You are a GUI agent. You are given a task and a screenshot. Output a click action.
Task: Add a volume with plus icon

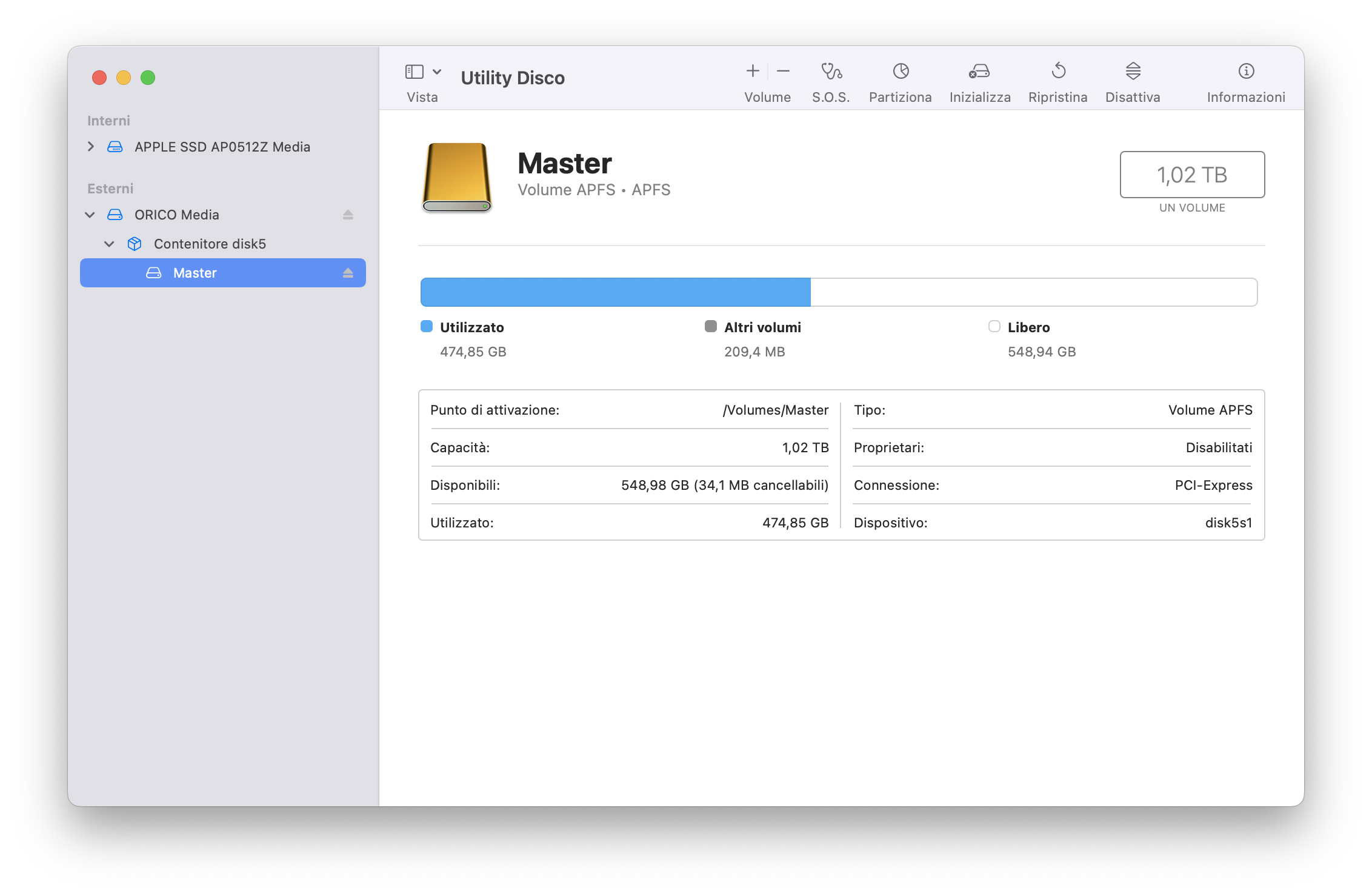(x=752, y=72)
